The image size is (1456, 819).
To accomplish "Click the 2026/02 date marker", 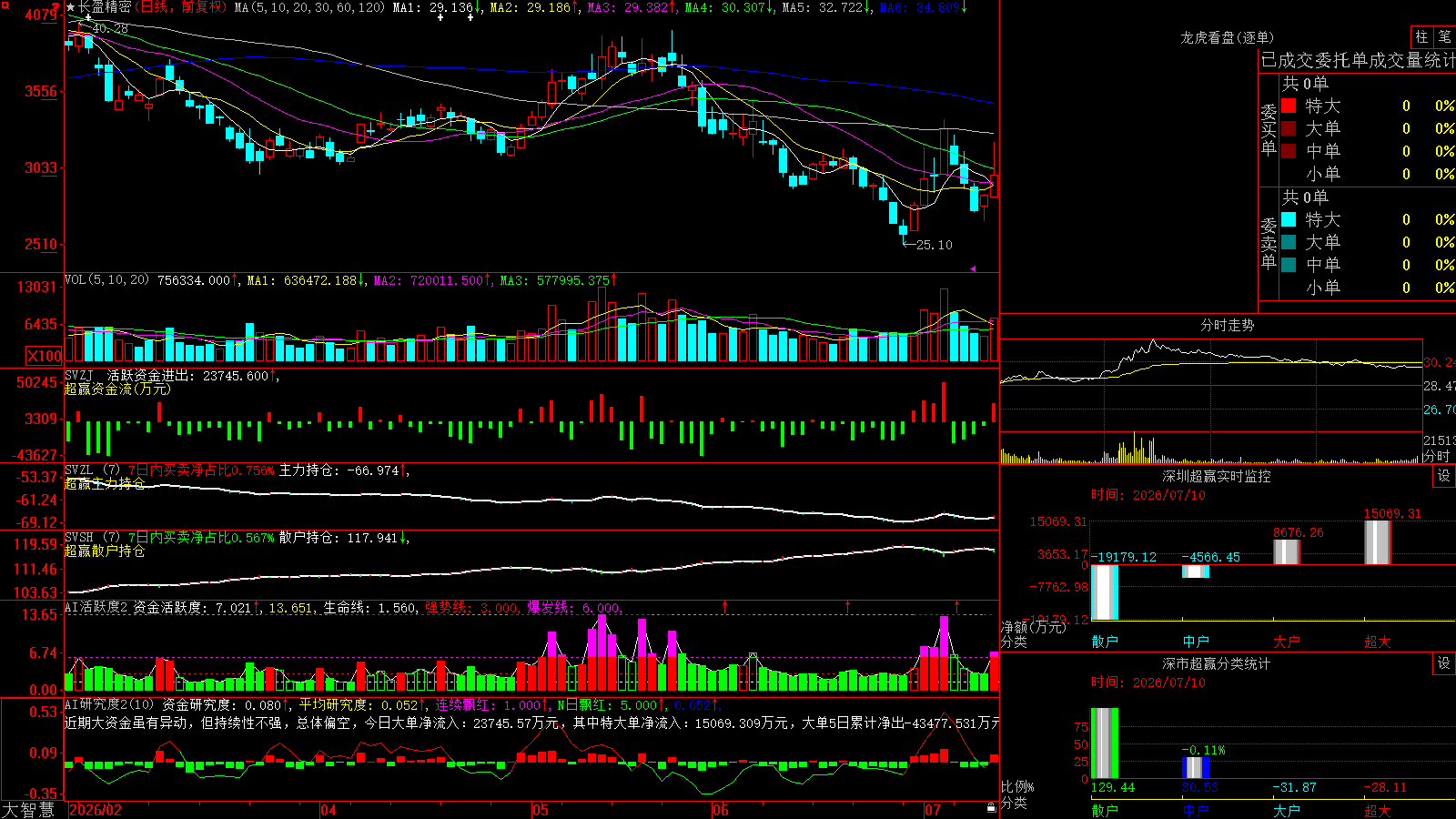I will [96, 810].
